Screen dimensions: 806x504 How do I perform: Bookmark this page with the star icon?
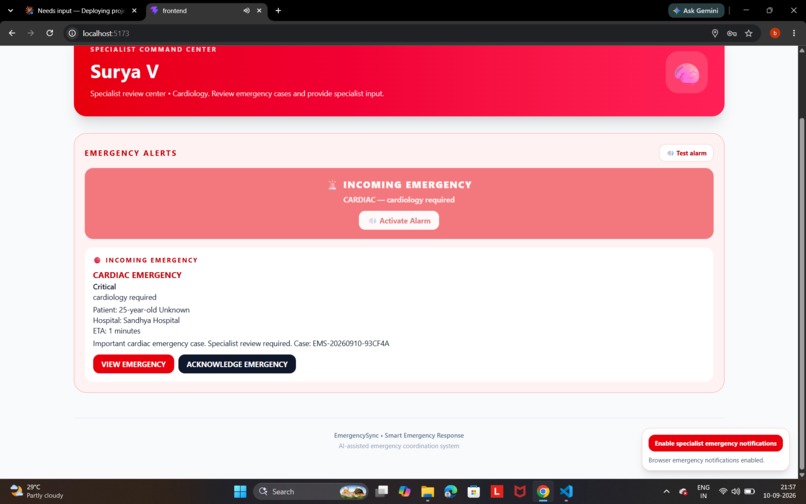(x=748, y=33)
